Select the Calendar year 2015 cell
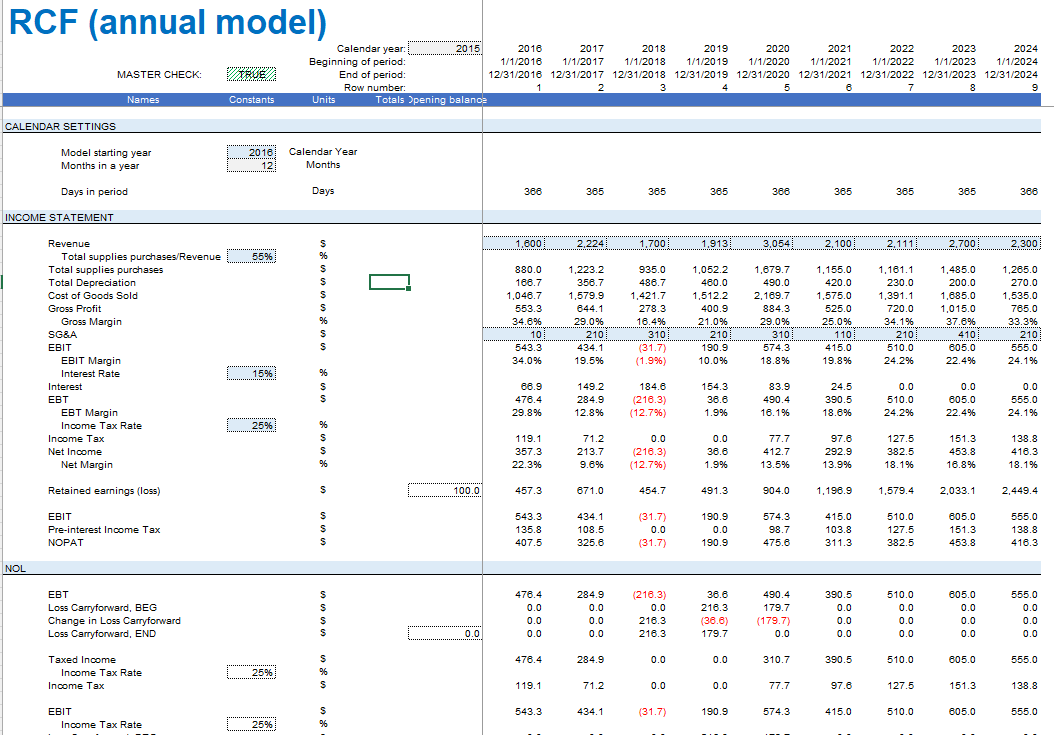 coord(445,48)
